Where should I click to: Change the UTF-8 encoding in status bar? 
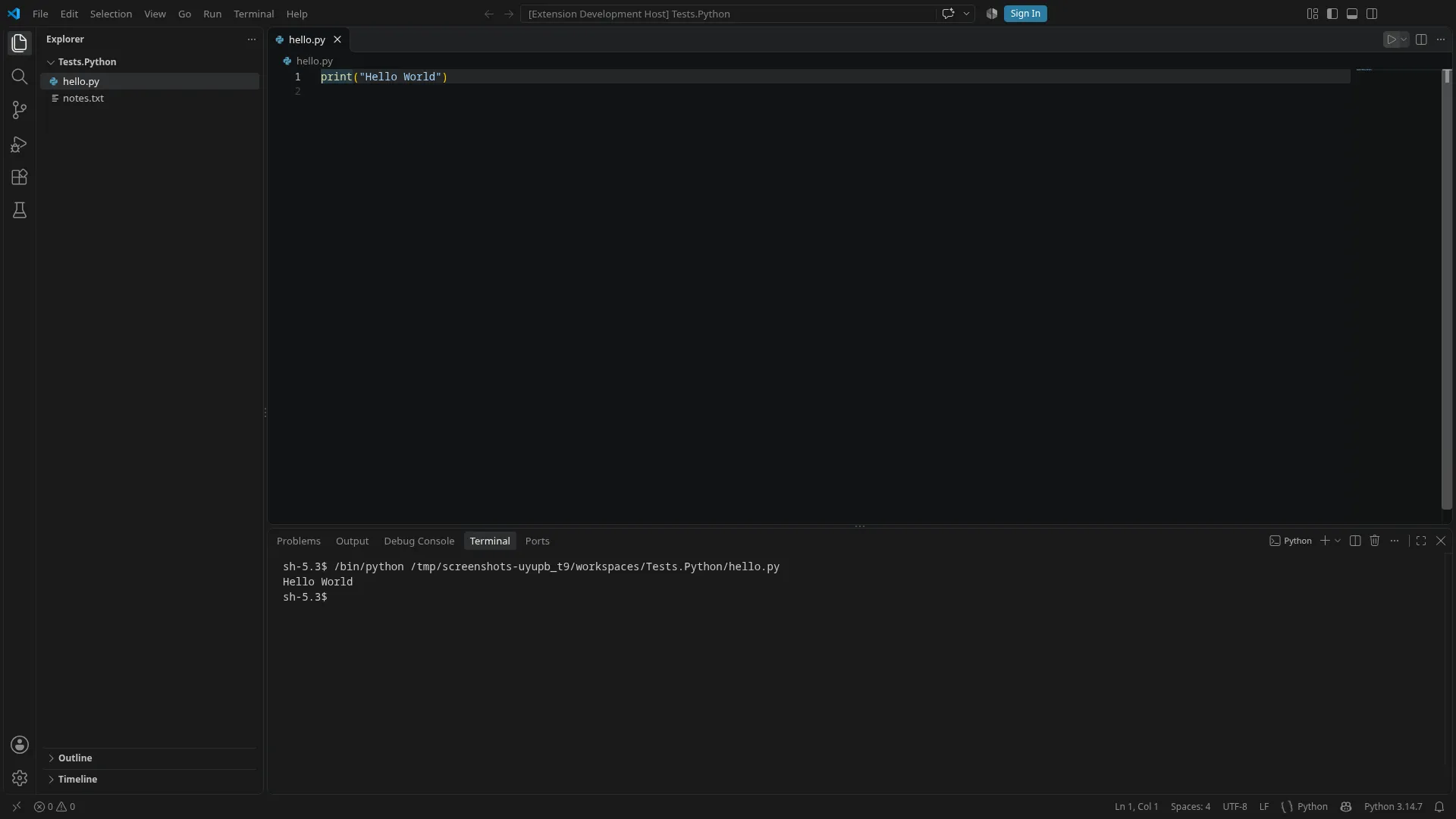coord(1235,807)
